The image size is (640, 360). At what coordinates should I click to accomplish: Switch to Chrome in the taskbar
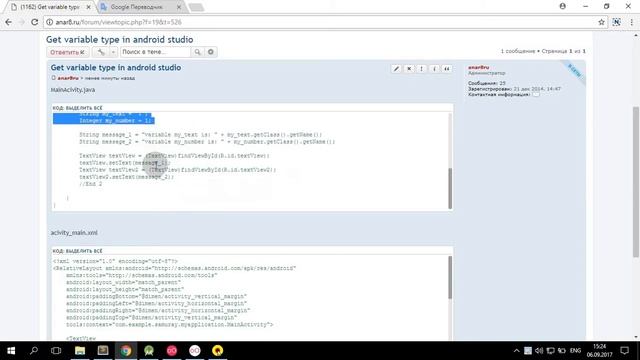pyautogui.click(x=126, y=351)
